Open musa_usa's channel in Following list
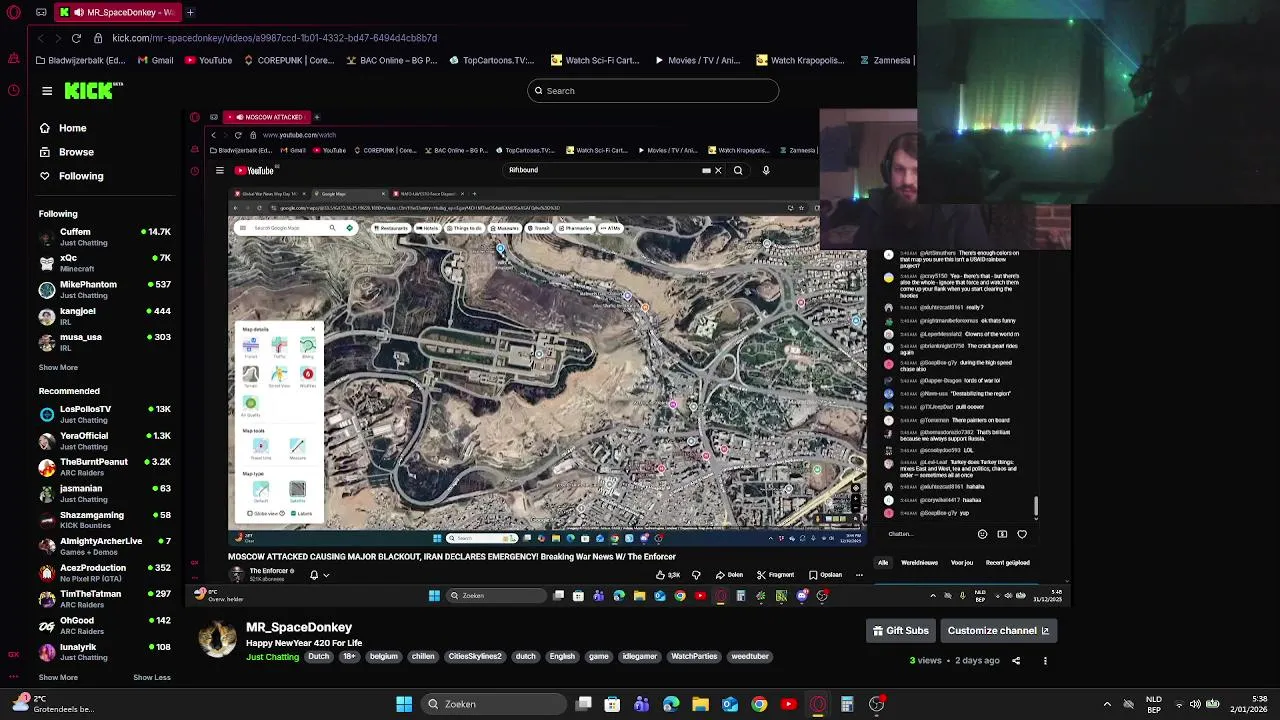 point(105,342)
